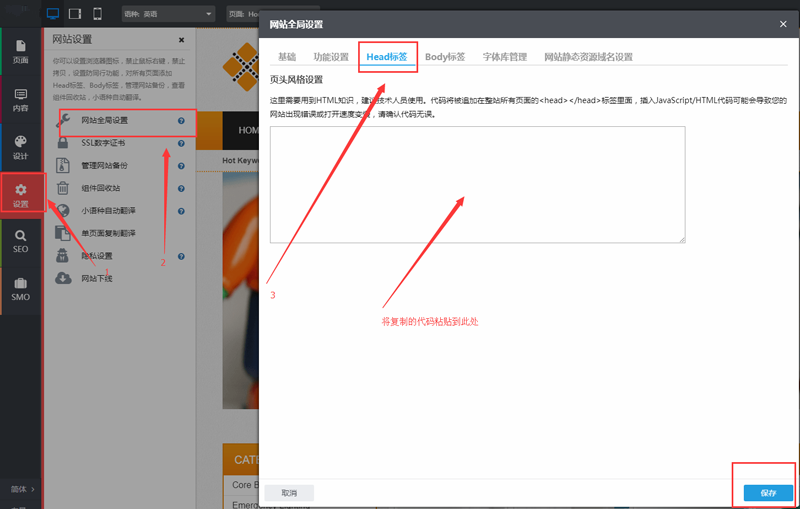
Task: Open the 语种 language dropdown
Action: [167, 14]
